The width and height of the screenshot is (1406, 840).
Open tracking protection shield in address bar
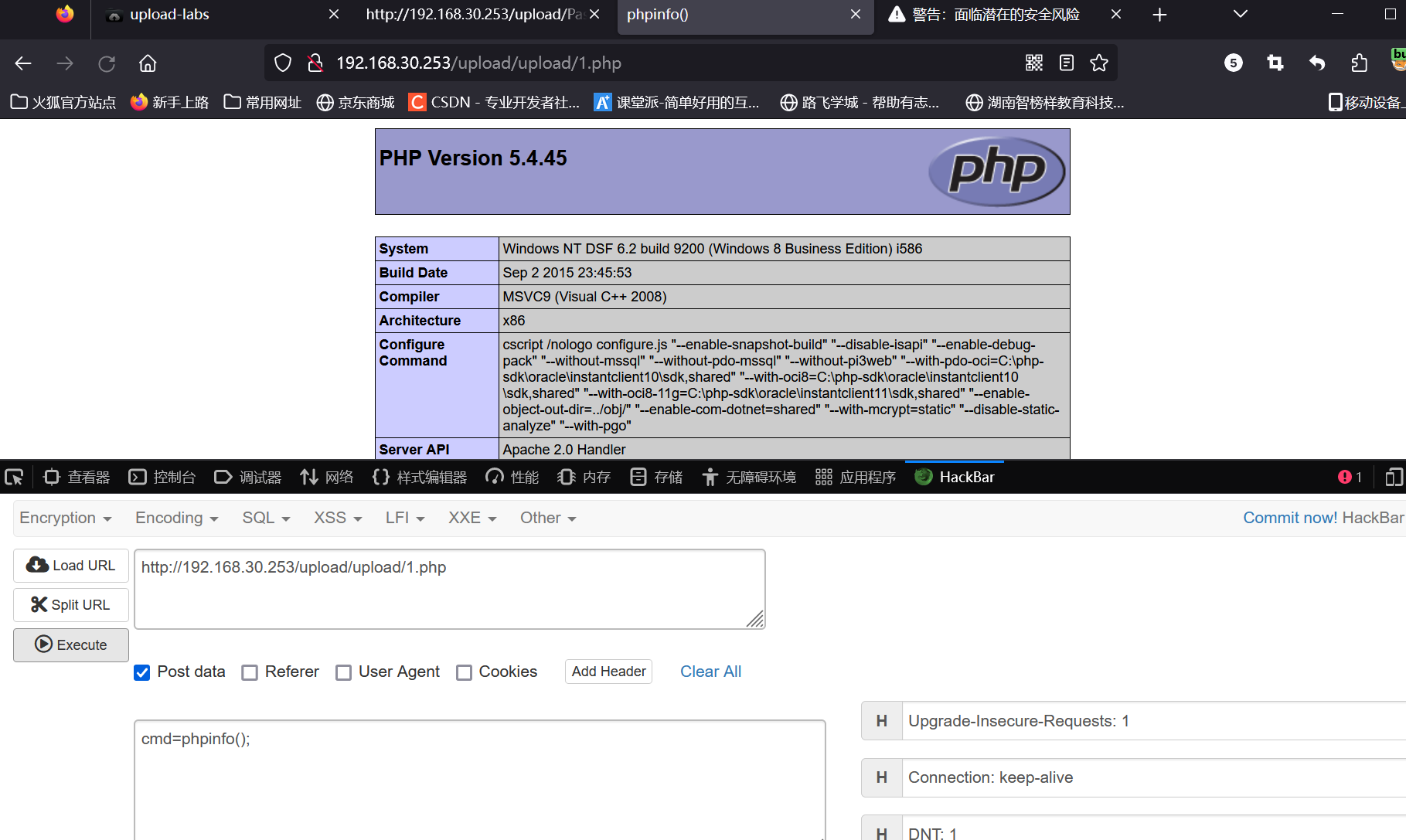point(283,63)
